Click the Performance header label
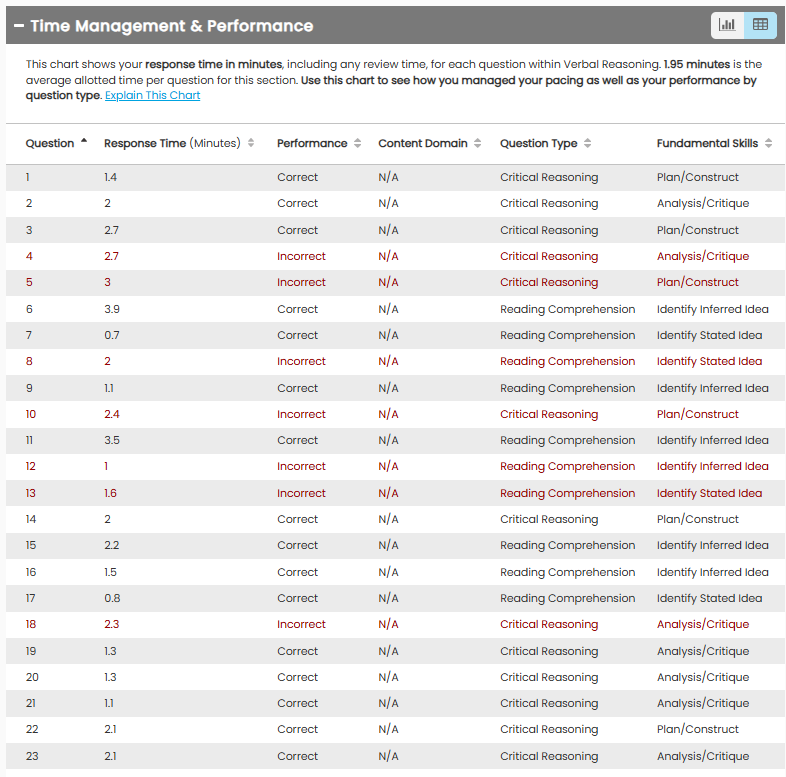The width and height of the screenshot is (786, 777). click(x=312, y=143)
